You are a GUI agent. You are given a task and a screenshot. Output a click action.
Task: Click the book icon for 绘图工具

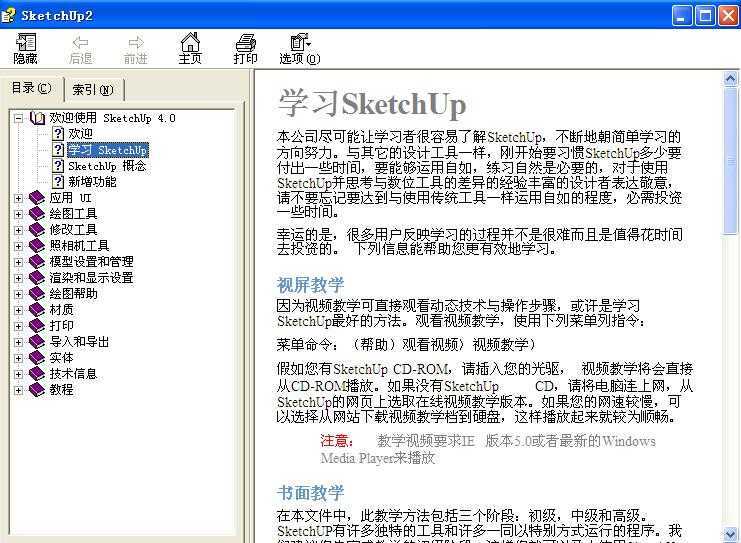(37, 214)
